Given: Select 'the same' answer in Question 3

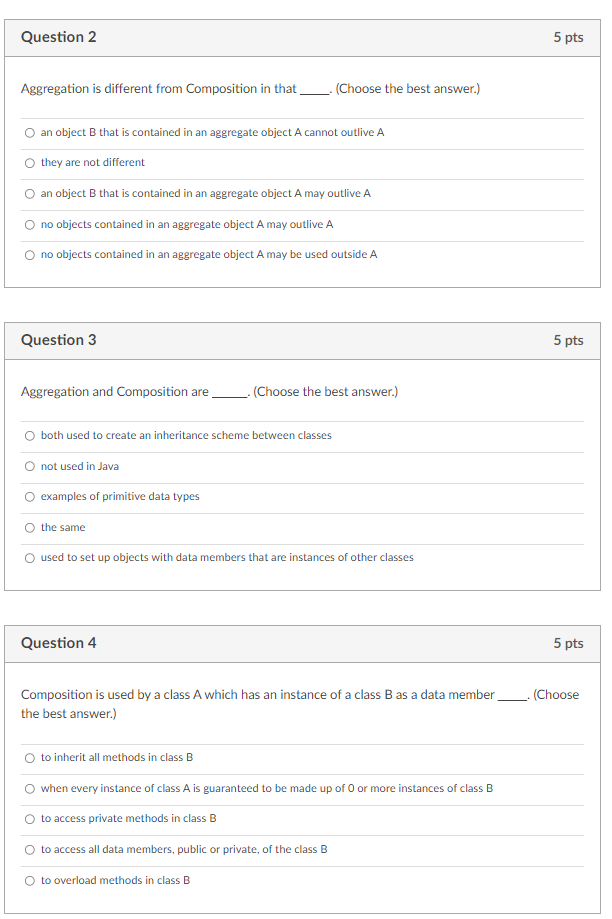Looking at the screenshot, I should point(30,527).
